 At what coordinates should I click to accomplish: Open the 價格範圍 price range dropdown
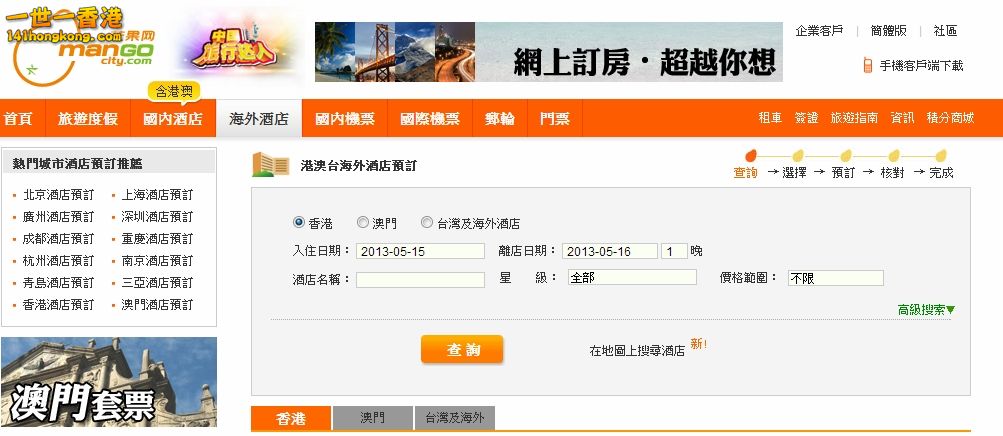point(835,277)
